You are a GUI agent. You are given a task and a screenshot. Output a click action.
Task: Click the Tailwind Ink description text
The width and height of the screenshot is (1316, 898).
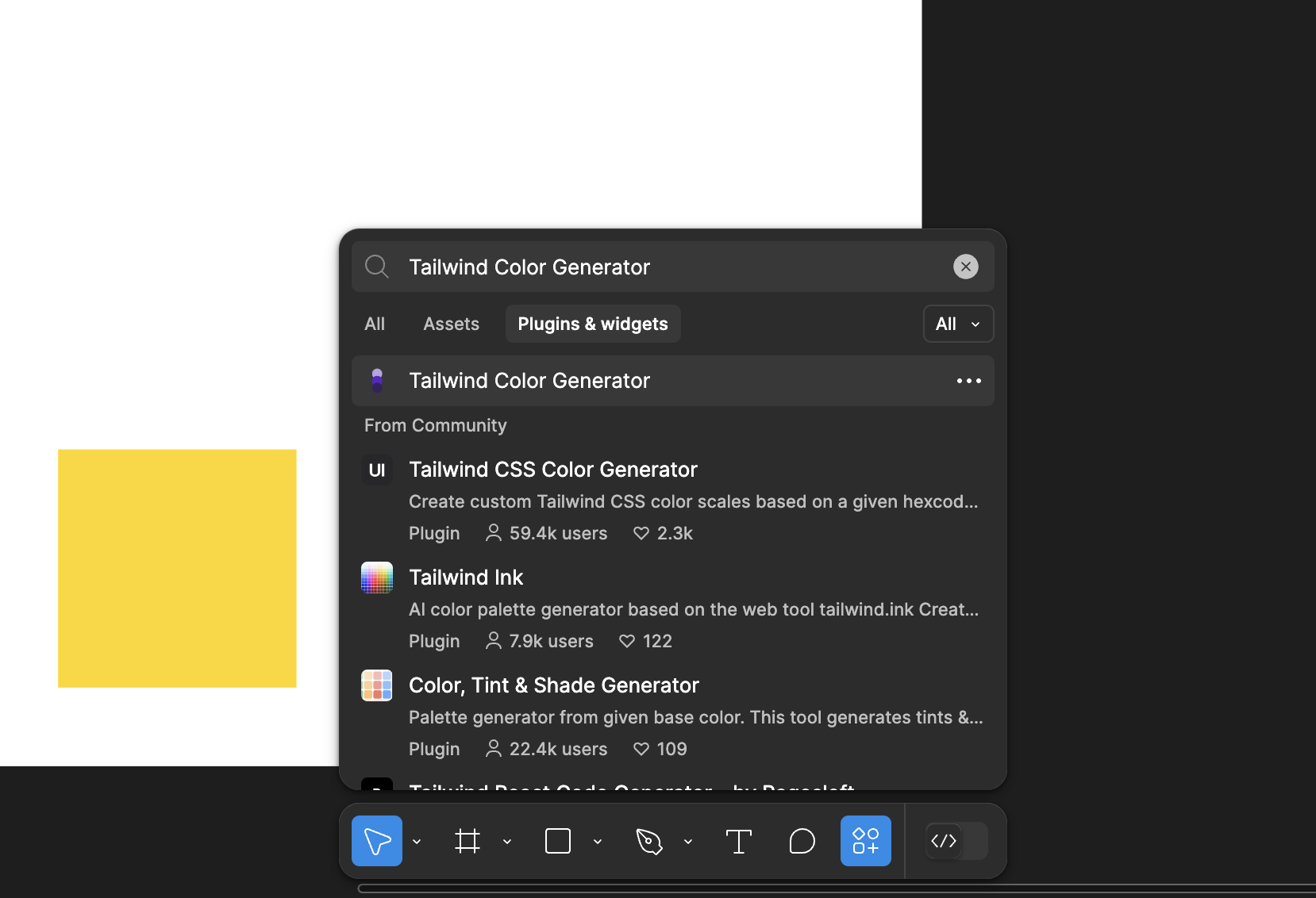694,609
